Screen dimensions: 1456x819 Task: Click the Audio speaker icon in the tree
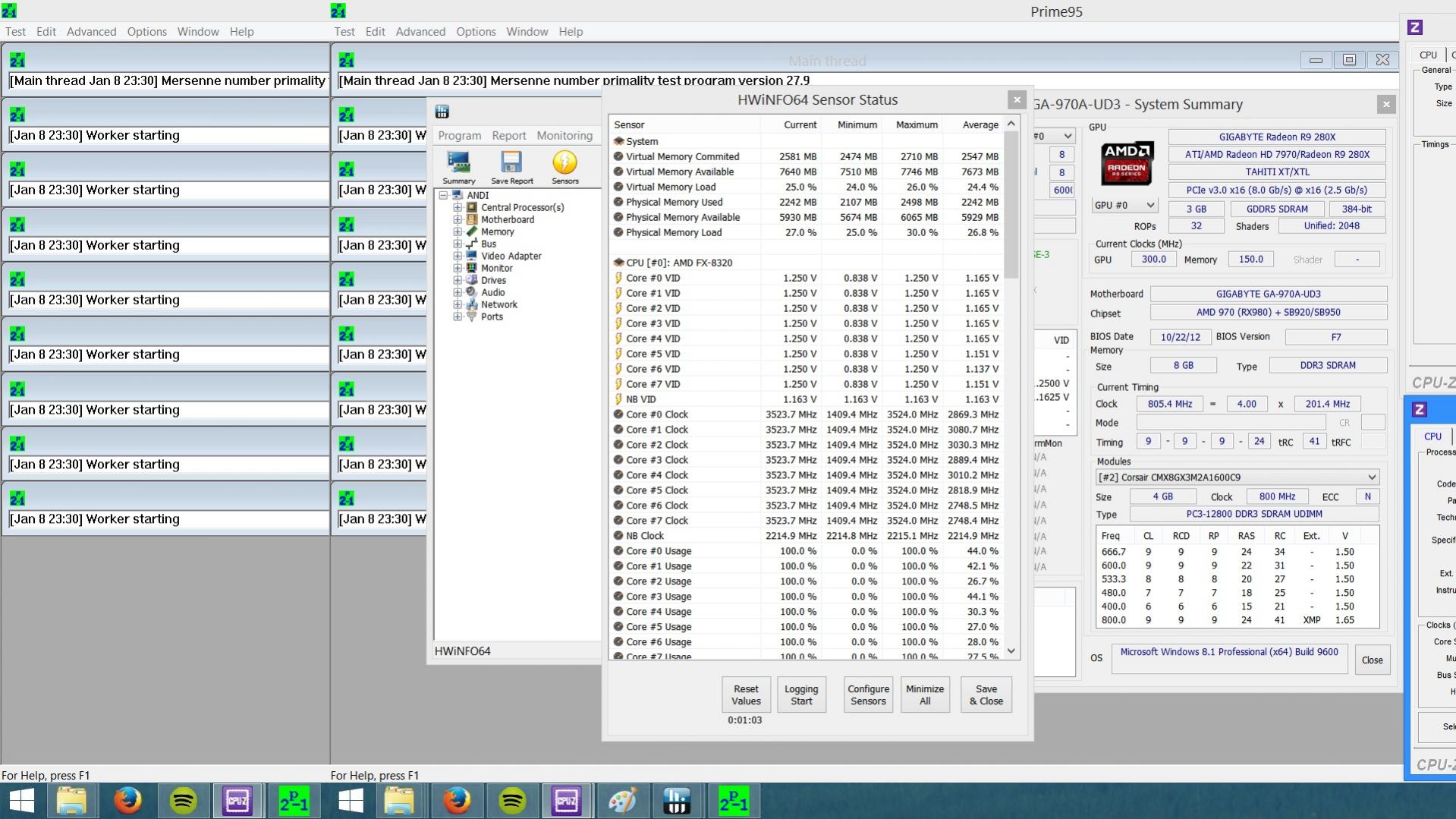[472, 292]
